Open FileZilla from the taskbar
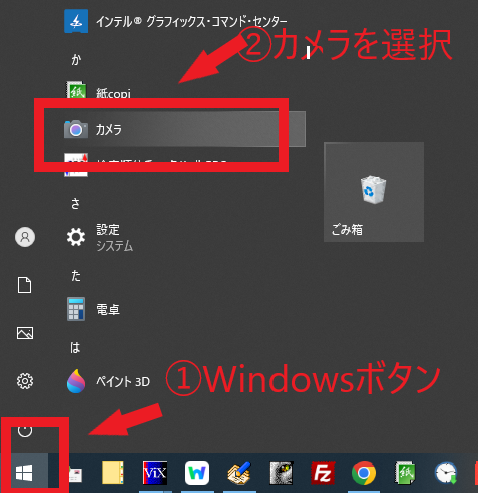The image size is (478, 493). click(x=323, y=473)
